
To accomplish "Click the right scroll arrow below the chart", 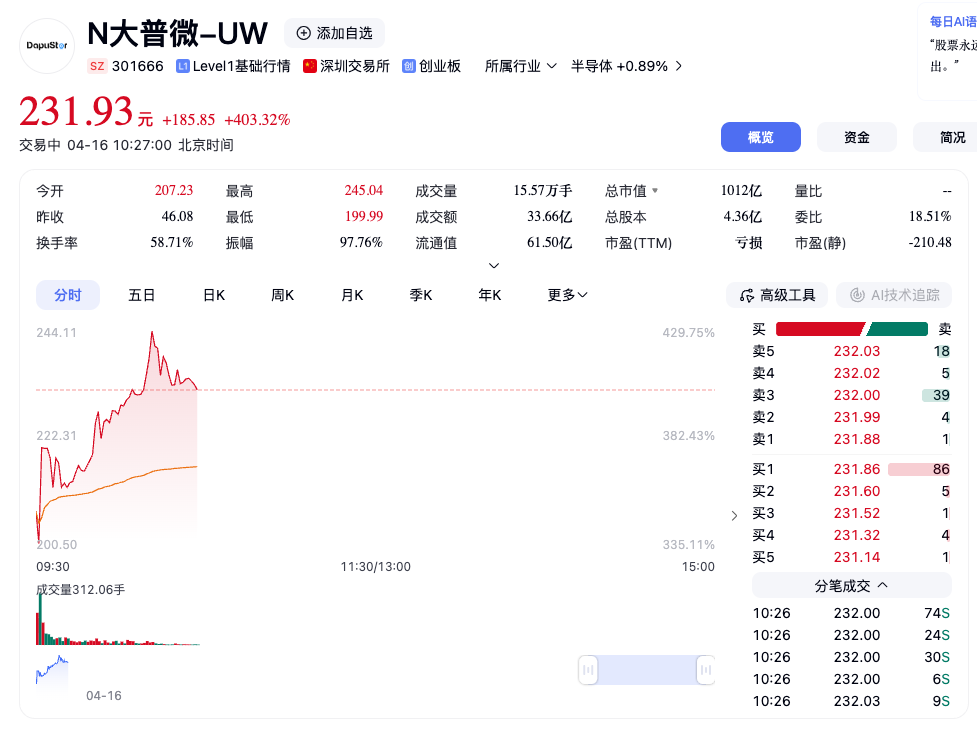I will [706, 669].
